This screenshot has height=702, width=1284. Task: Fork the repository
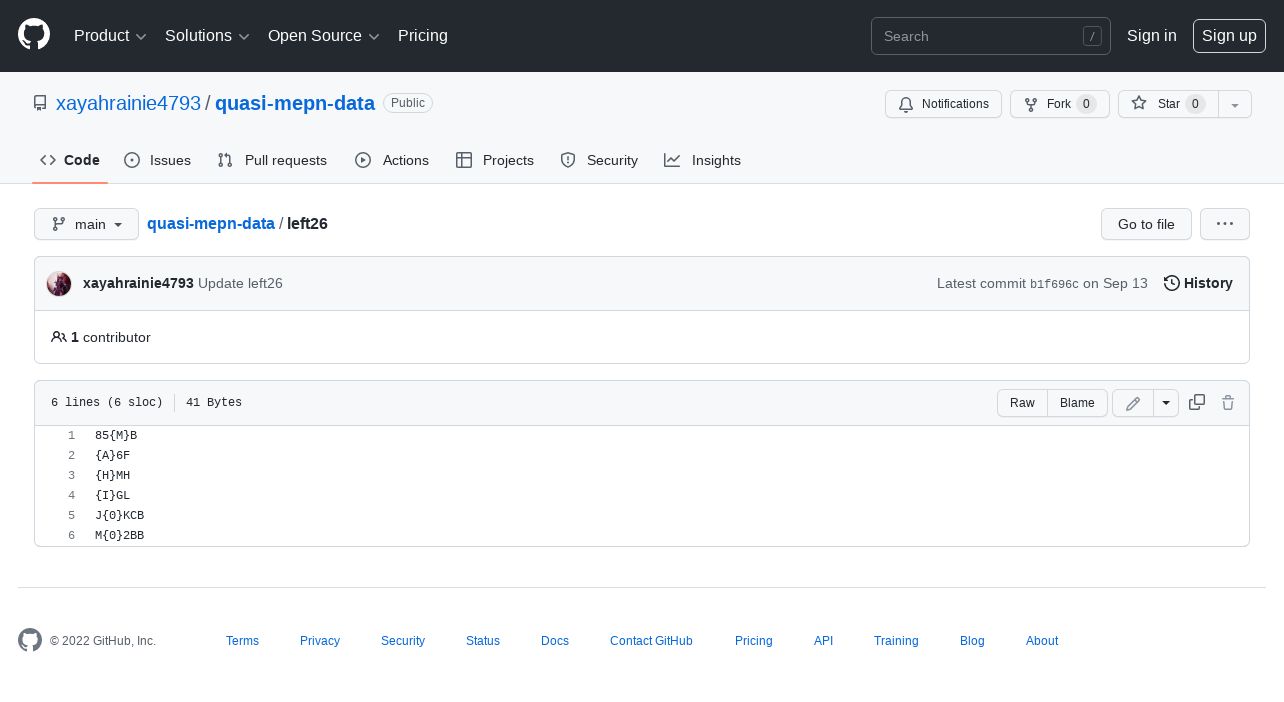(1059, 104)
